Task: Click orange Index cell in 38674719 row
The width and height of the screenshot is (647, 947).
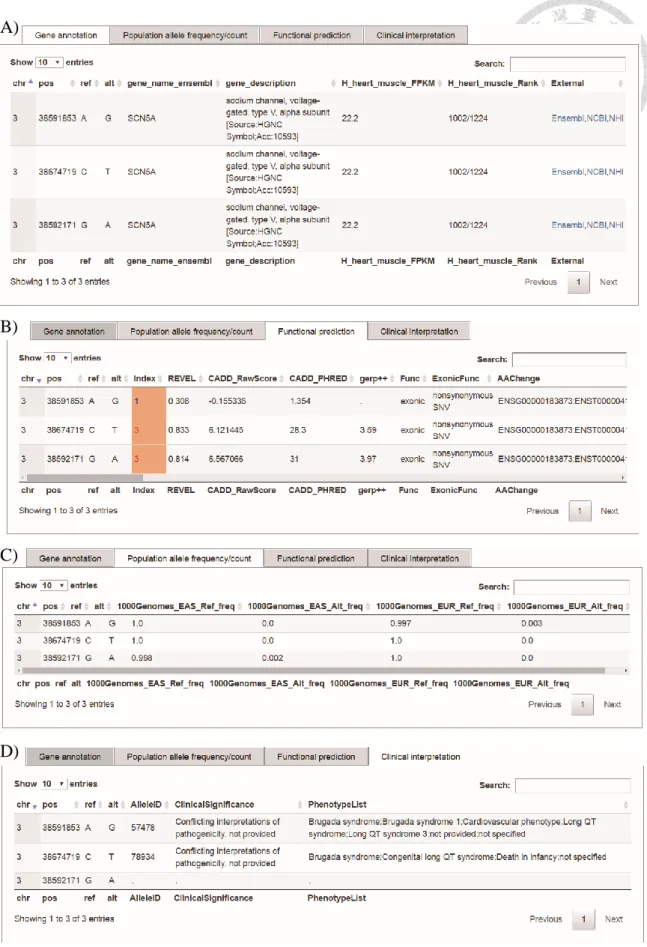Action: (x=149, y=430)
